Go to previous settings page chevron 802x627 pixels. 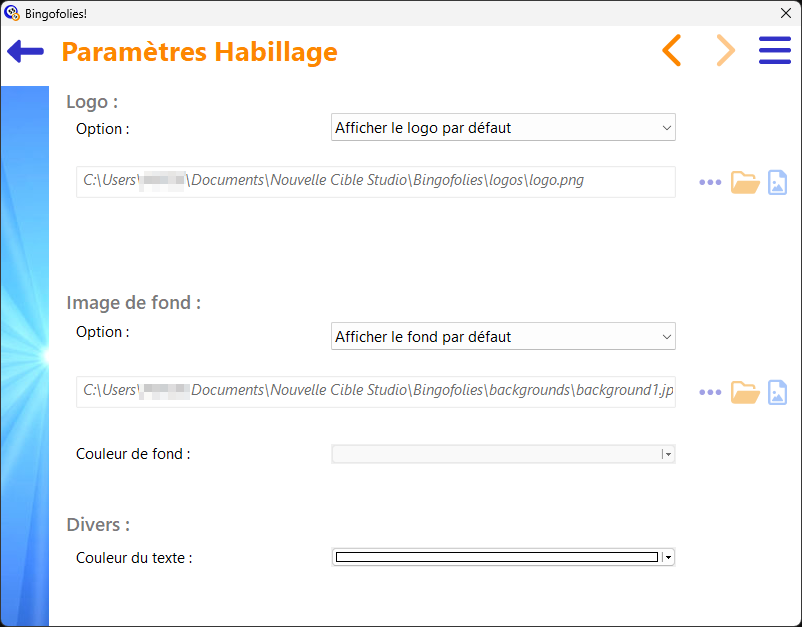coord(672,51)
